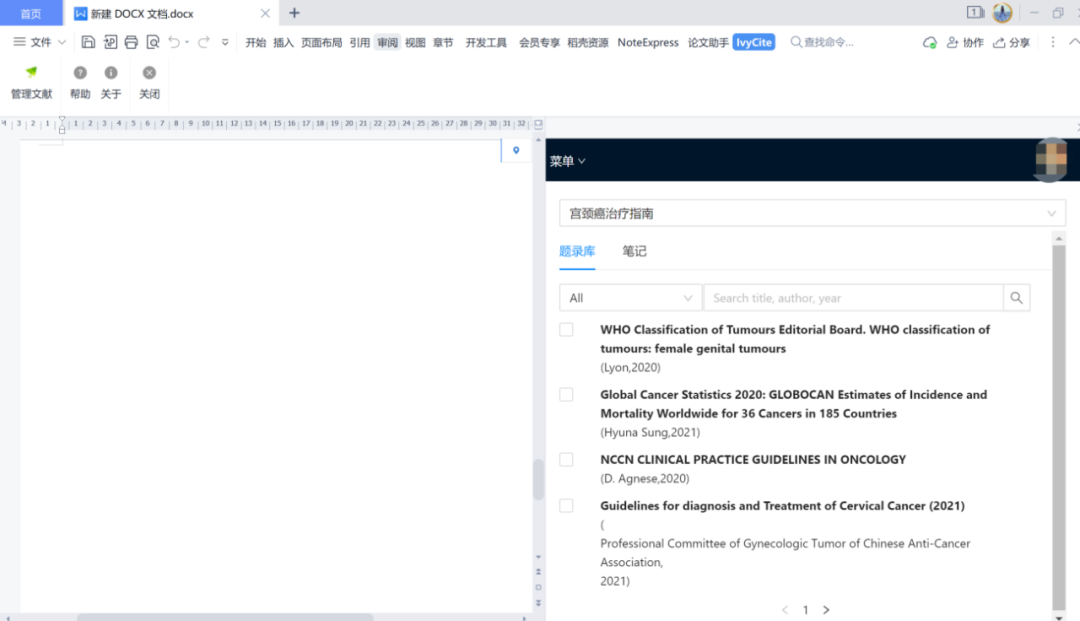Click the browse object circle in scrollbar
1080x621 pixels.
click(538, 587)
